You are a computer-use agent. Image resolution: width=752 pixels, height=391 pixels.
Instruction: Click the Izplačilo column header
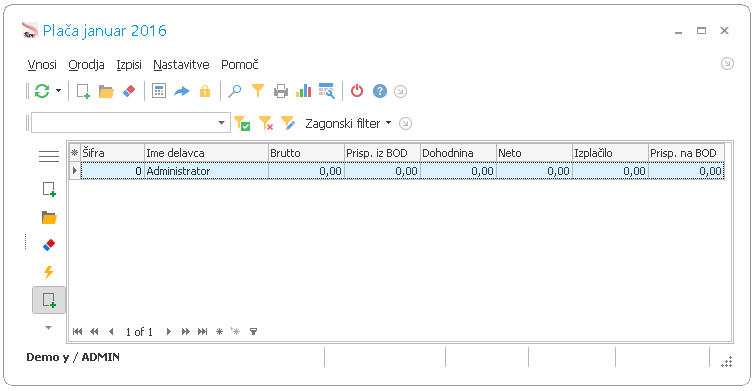tap(610, 153)
